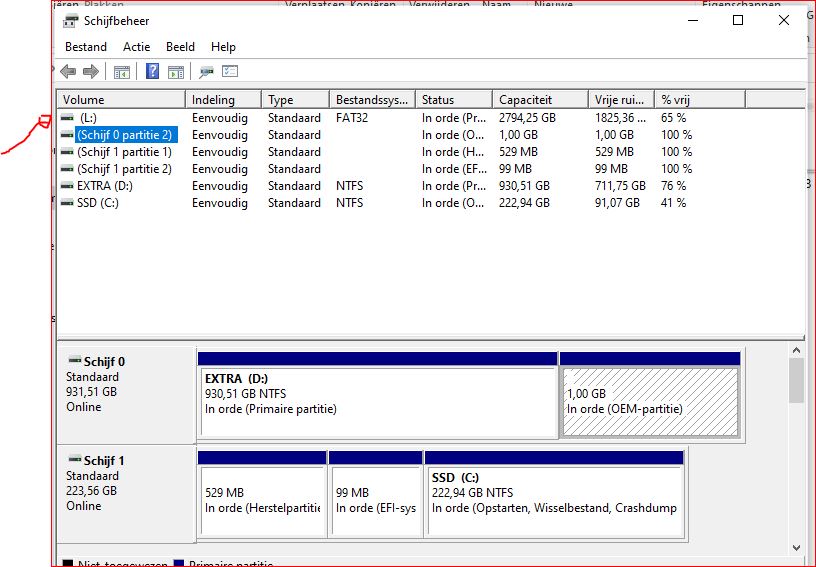Click the Schijf 0 disk label box

[x=126, y=392]
